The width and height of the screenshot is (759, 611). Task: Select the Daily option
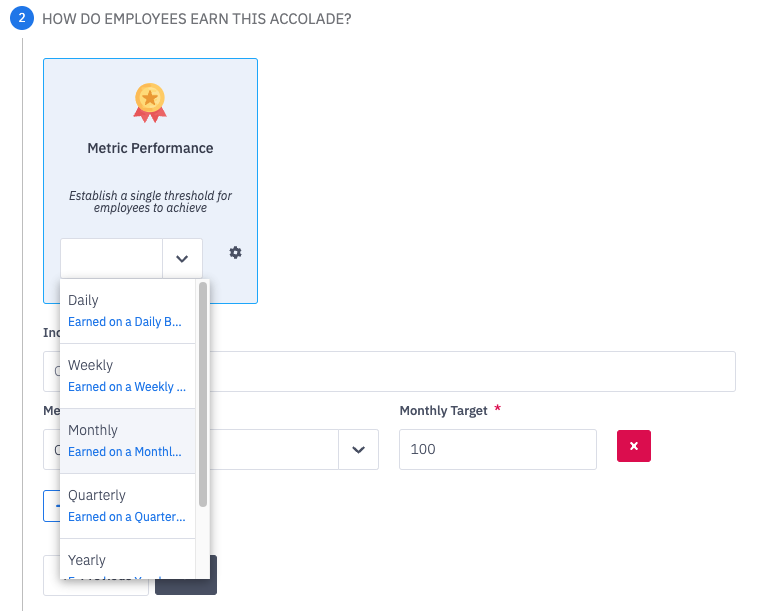point(128,311)
